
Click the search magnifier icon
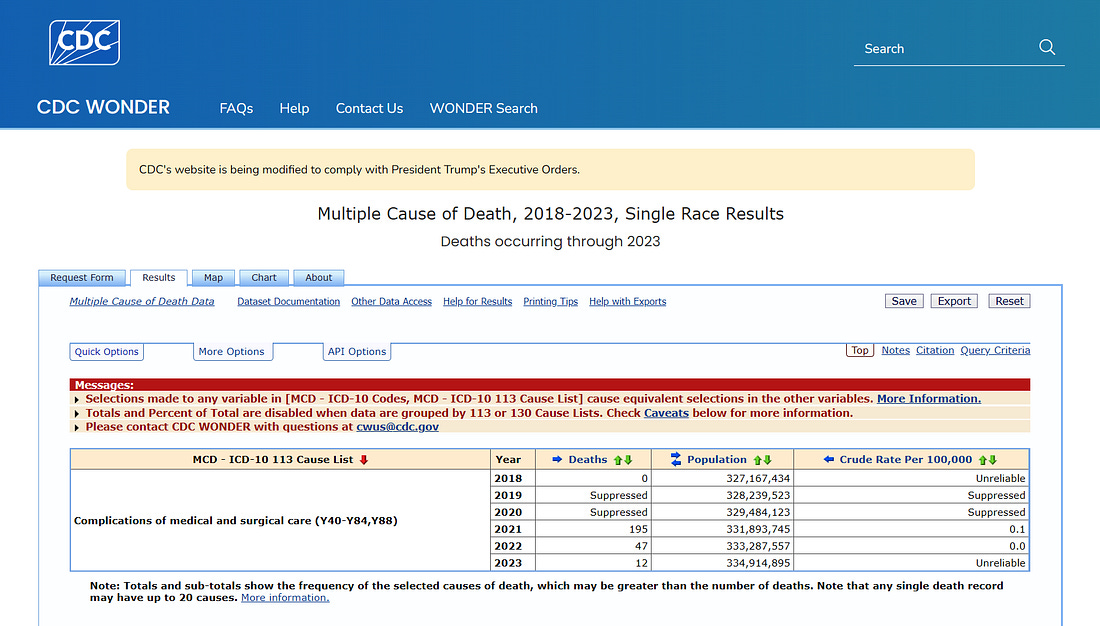1047,48
